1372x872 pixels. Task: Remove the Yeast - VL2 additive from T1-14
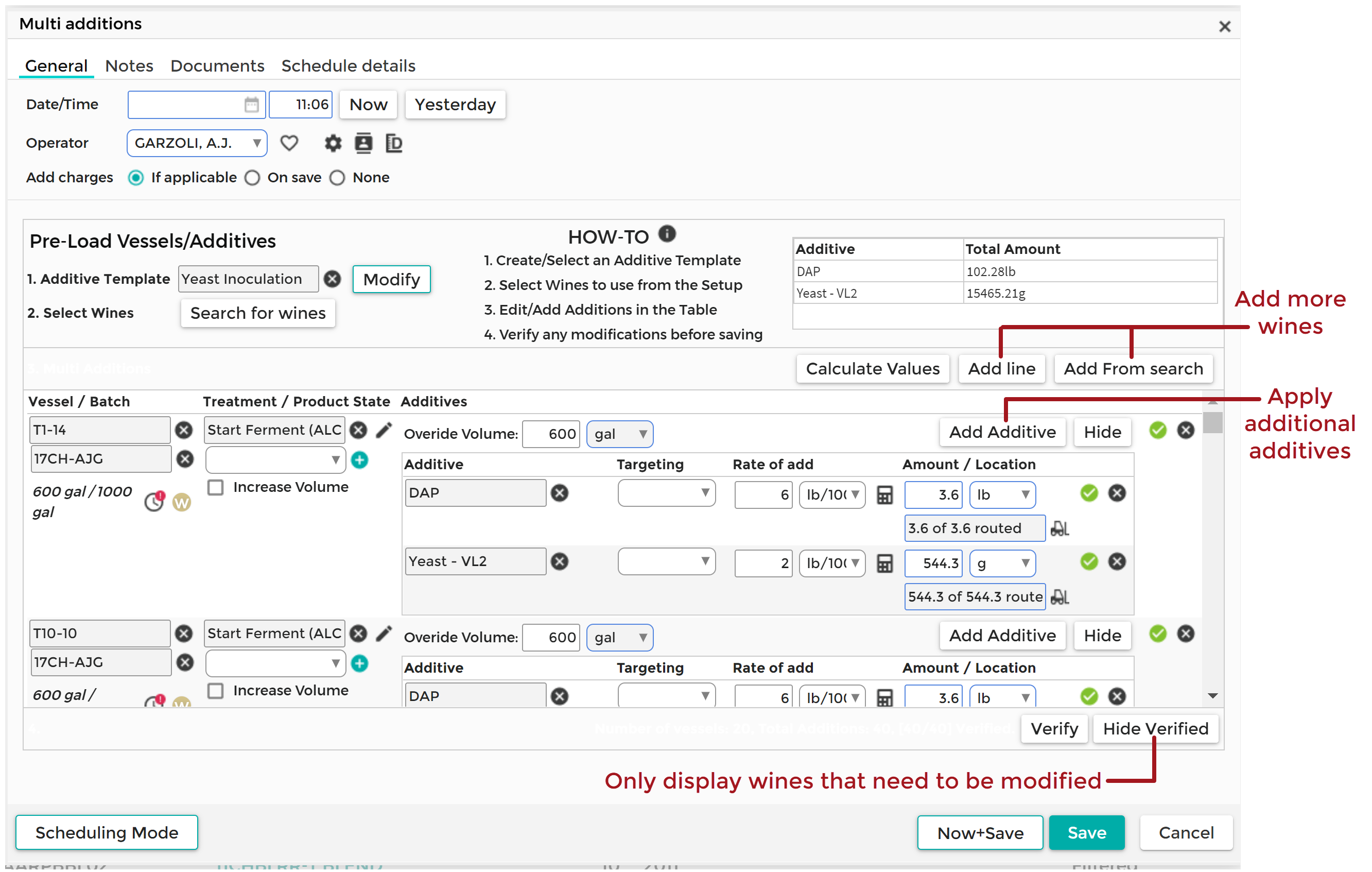[560, 562]
